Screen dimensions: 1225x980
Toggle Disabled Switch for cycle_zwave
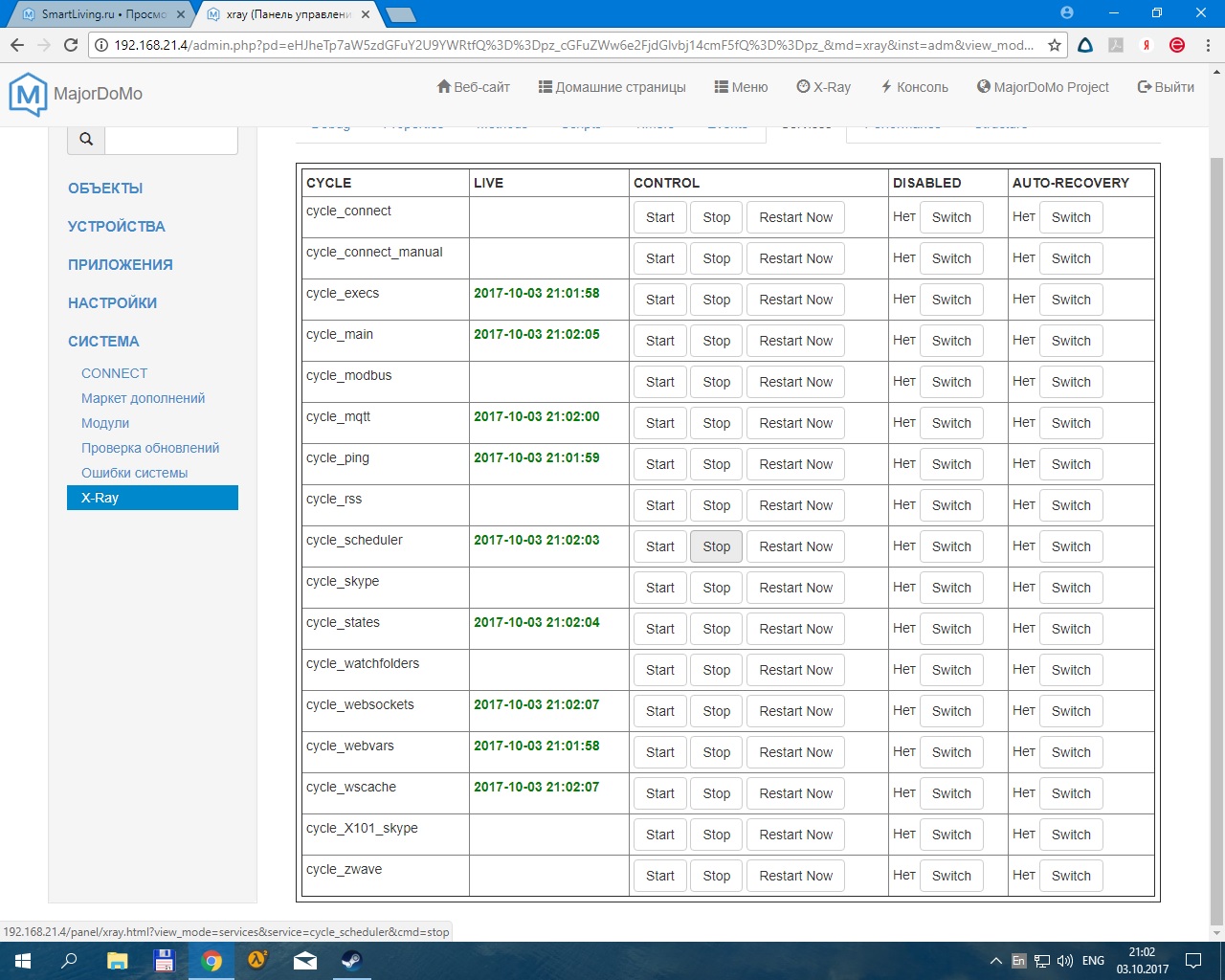click(951, 876)
